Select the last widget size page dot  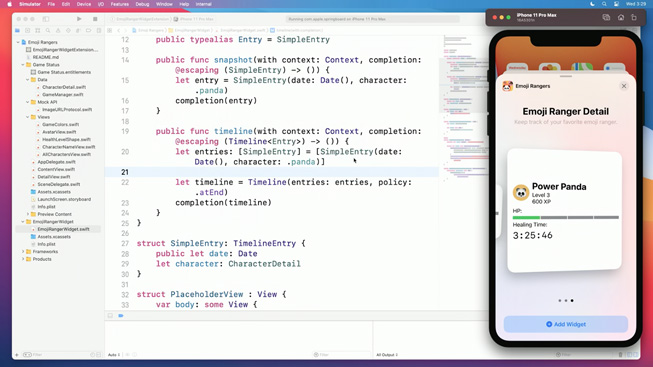tap(572, 300)
